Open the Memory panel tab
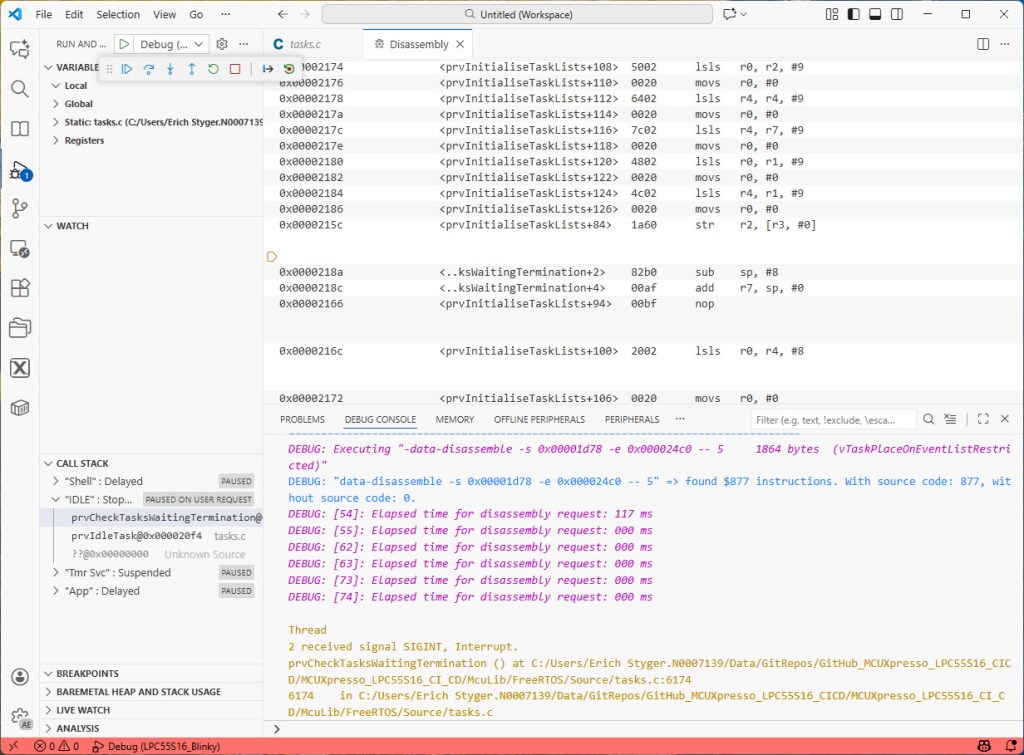The image size is (1024, 755). tap(455, 419)
